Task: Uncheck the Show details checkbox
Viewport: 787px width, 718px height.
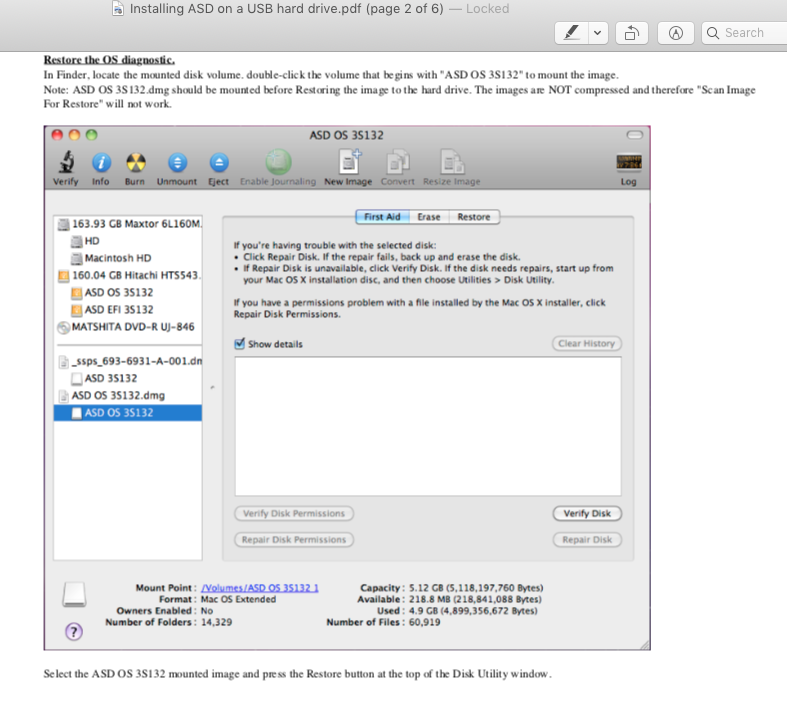Action: (240, 344)
